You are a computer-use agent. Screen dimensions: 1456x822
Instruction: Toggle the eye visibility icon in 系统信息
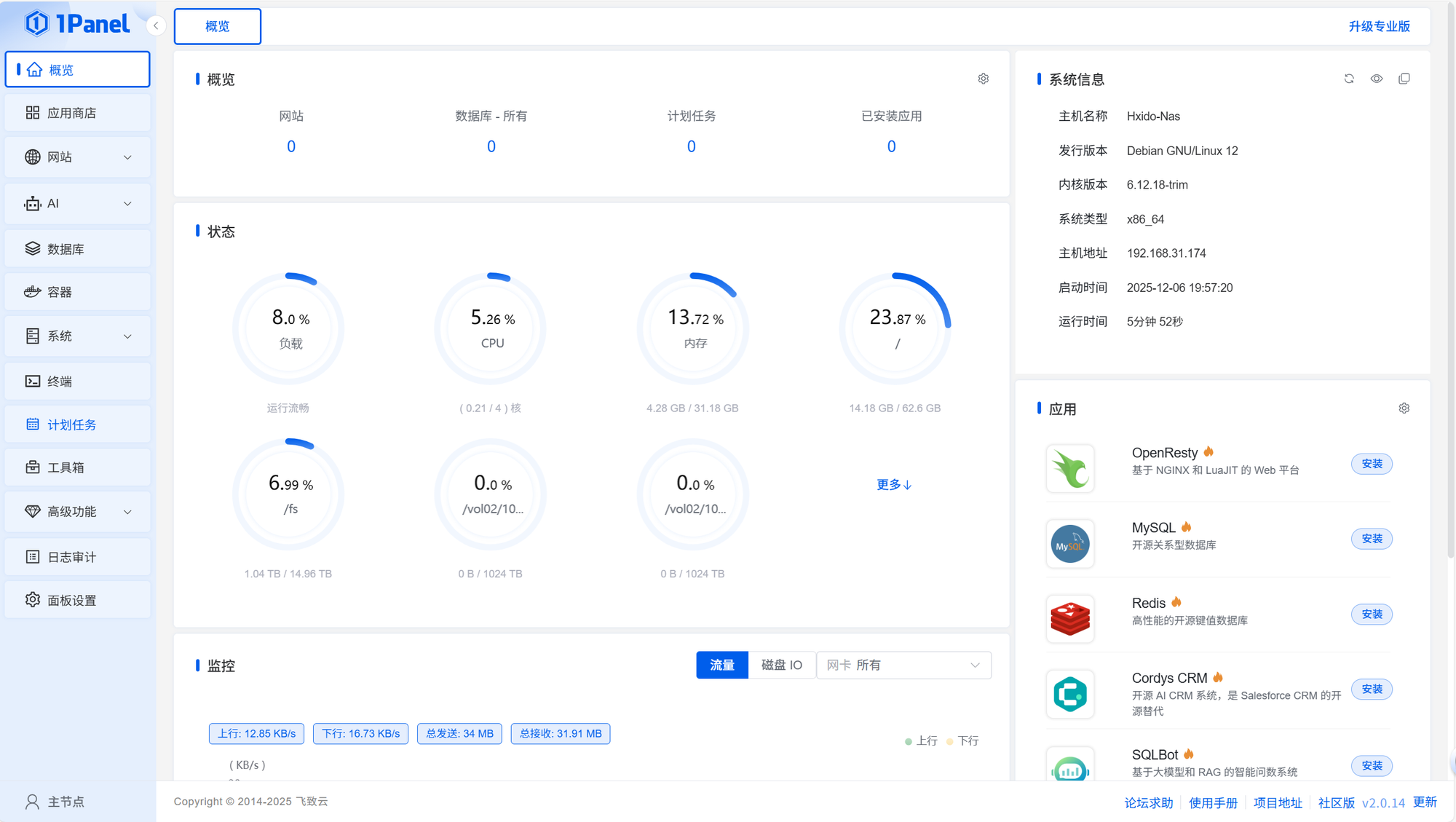[x=1377, y=79]
